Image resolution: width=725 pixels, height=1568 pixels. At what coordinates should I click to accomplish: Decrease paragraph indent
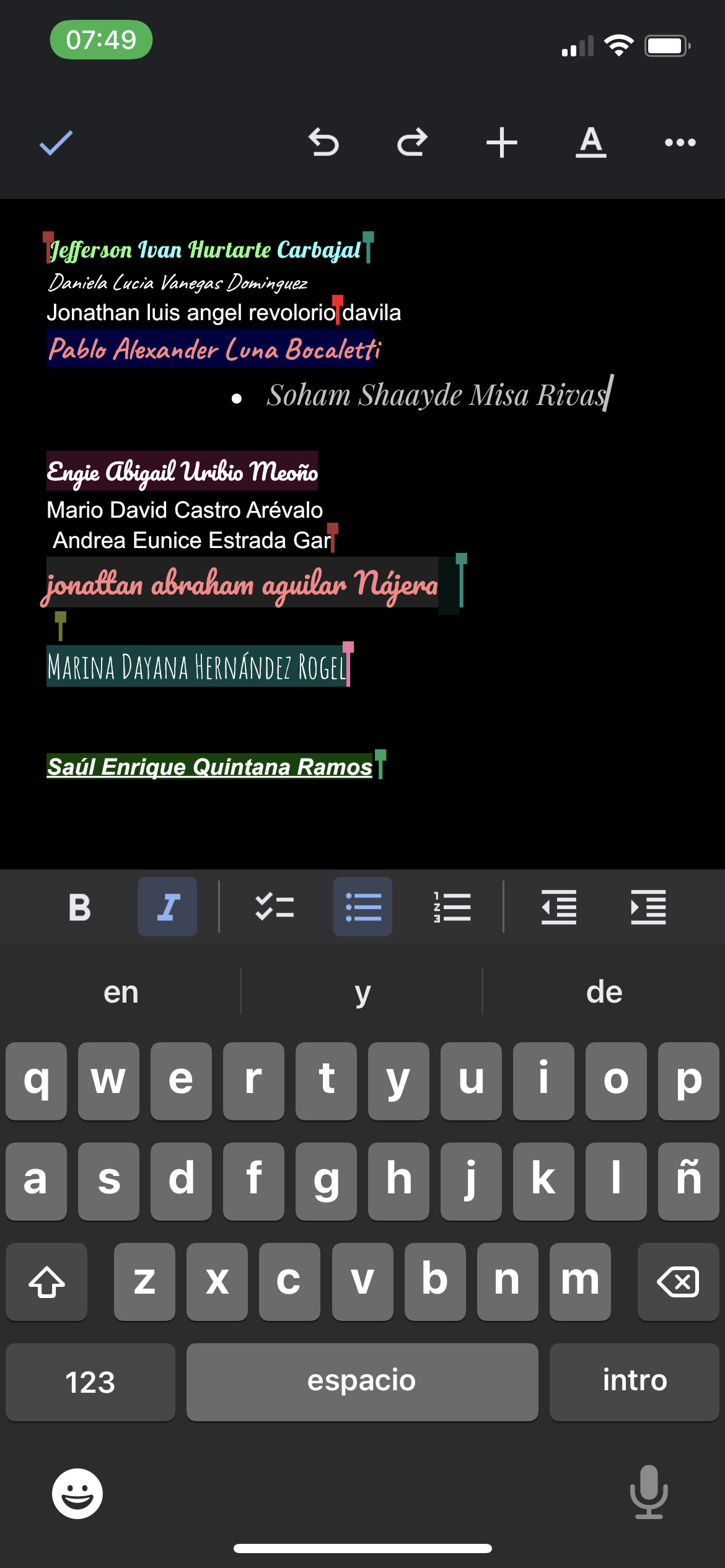[x=559, y=907]
